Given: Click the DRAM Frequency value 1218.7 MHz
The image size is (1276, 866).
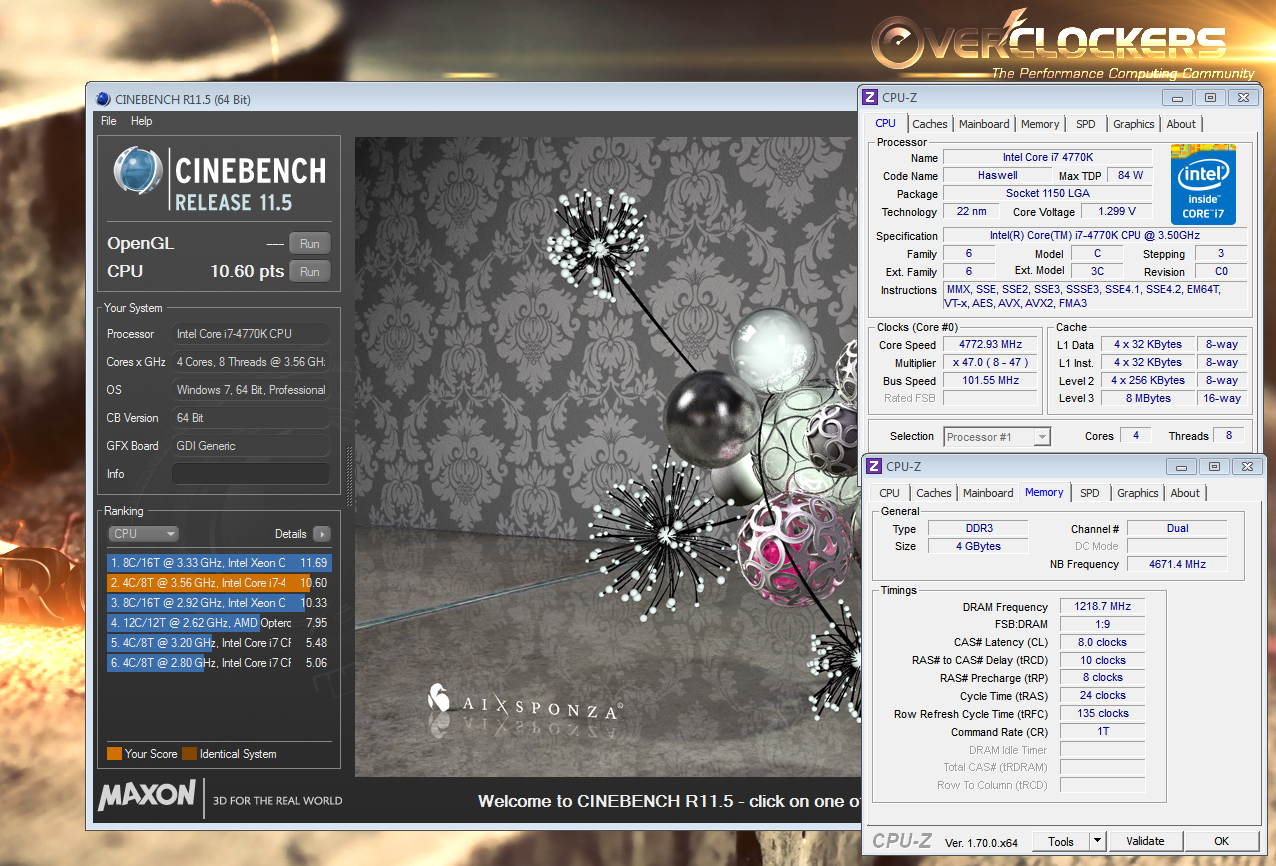Looking at the screenshot, I should point(1103,607).
